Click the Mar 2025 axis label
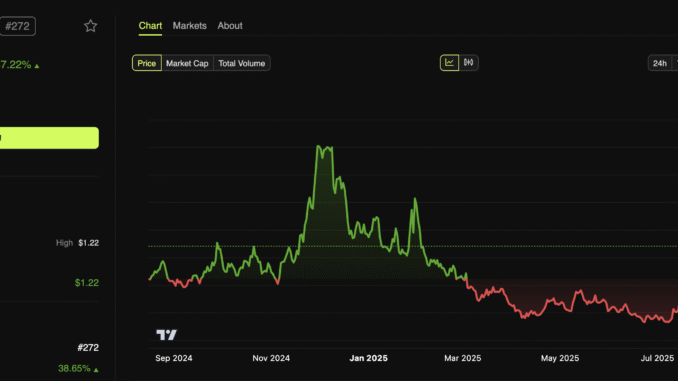 coord(462,358)
